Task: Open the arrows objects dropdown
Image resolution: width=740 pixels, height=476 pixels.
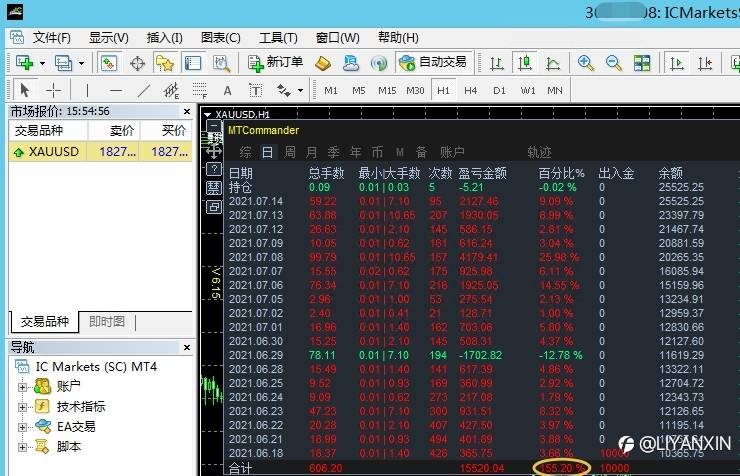Action: 300,91
